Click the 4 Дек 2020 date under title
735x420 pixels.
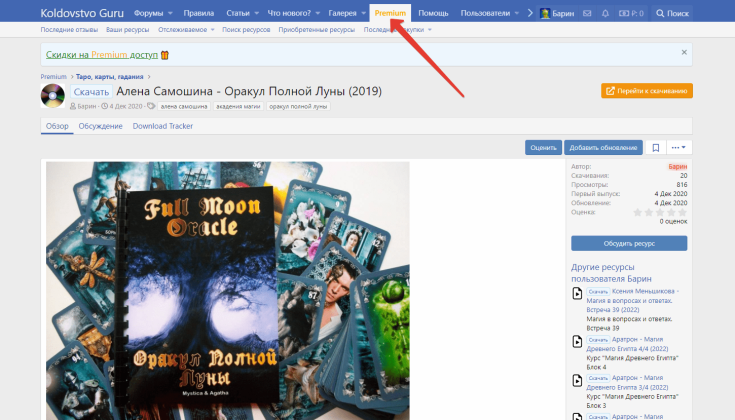coord(126,106)
